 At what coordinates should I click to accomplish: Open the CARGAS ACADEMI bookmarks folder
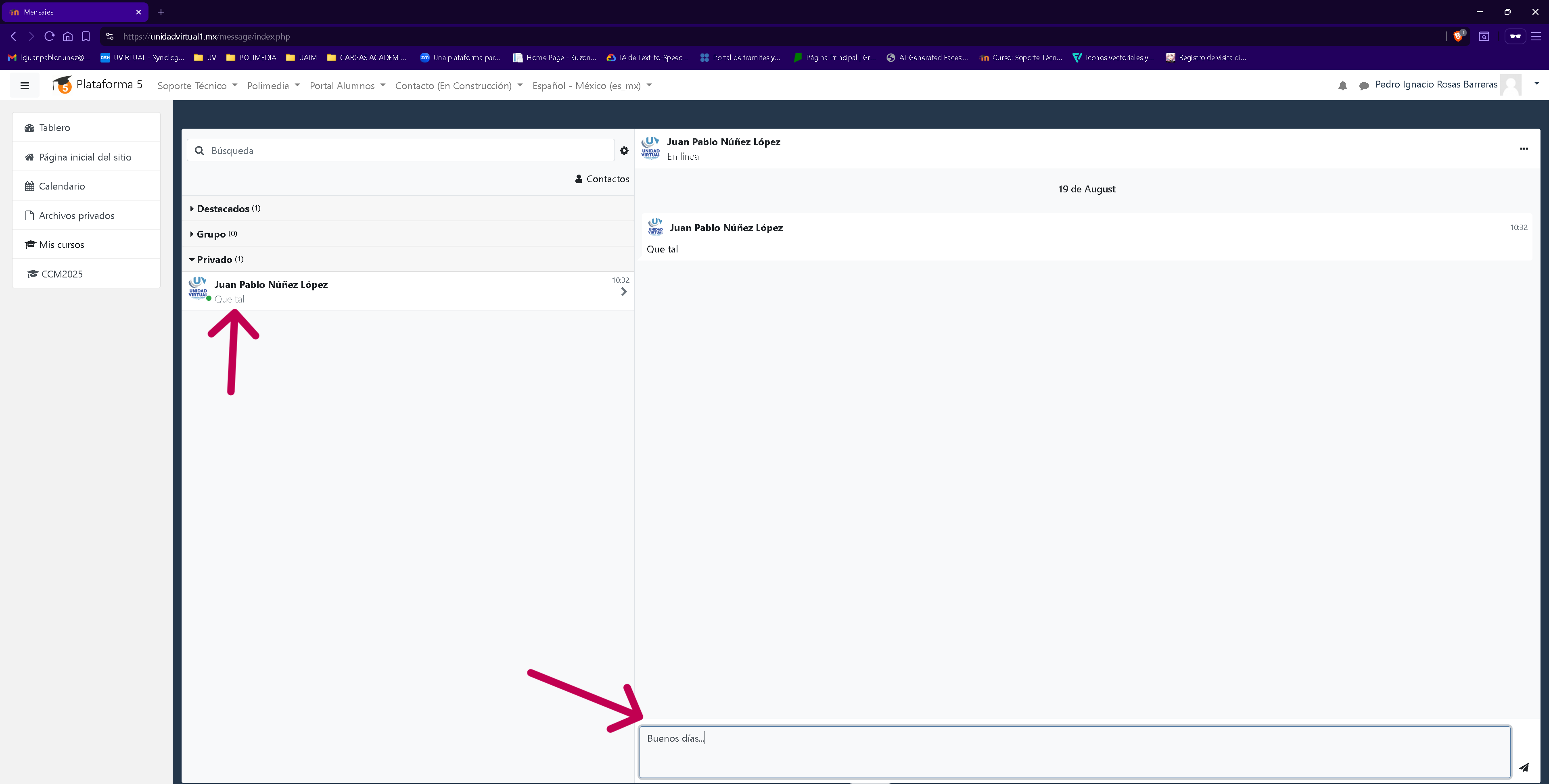(x=367, y=58)
